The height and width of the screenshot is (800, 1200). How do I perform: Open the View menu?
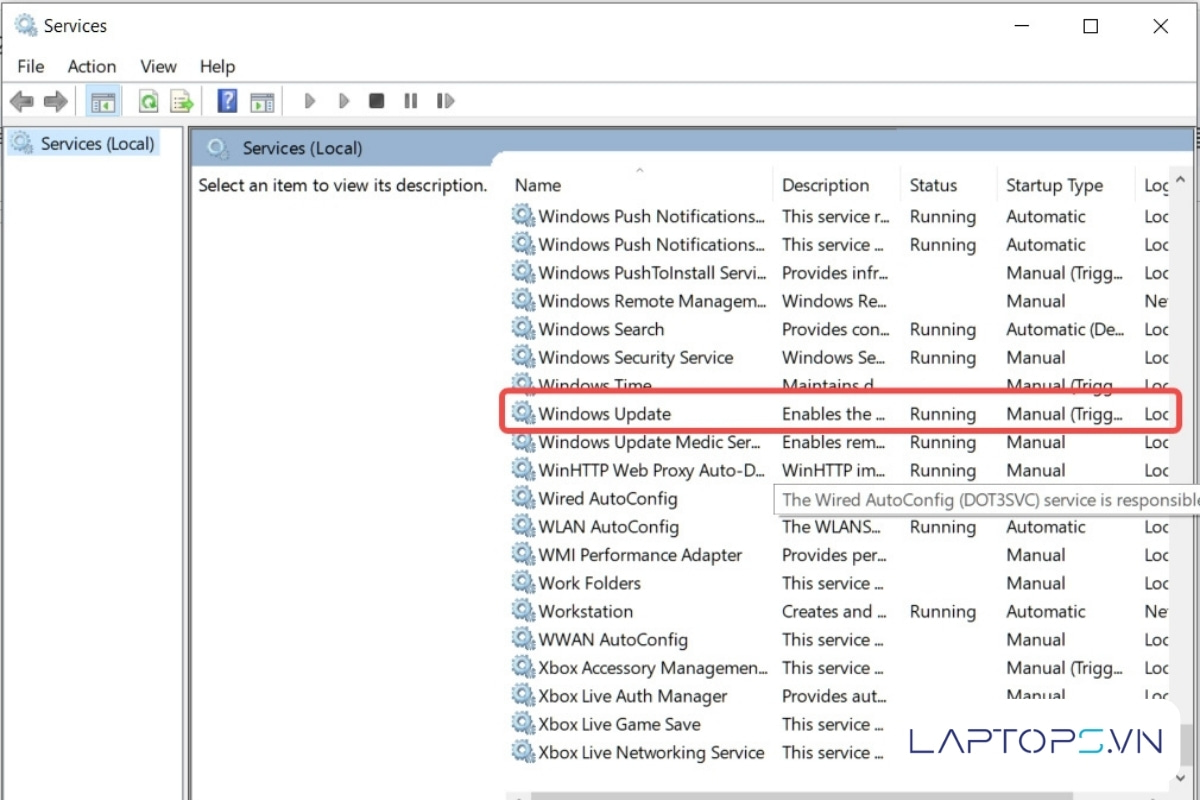point(158,66)
